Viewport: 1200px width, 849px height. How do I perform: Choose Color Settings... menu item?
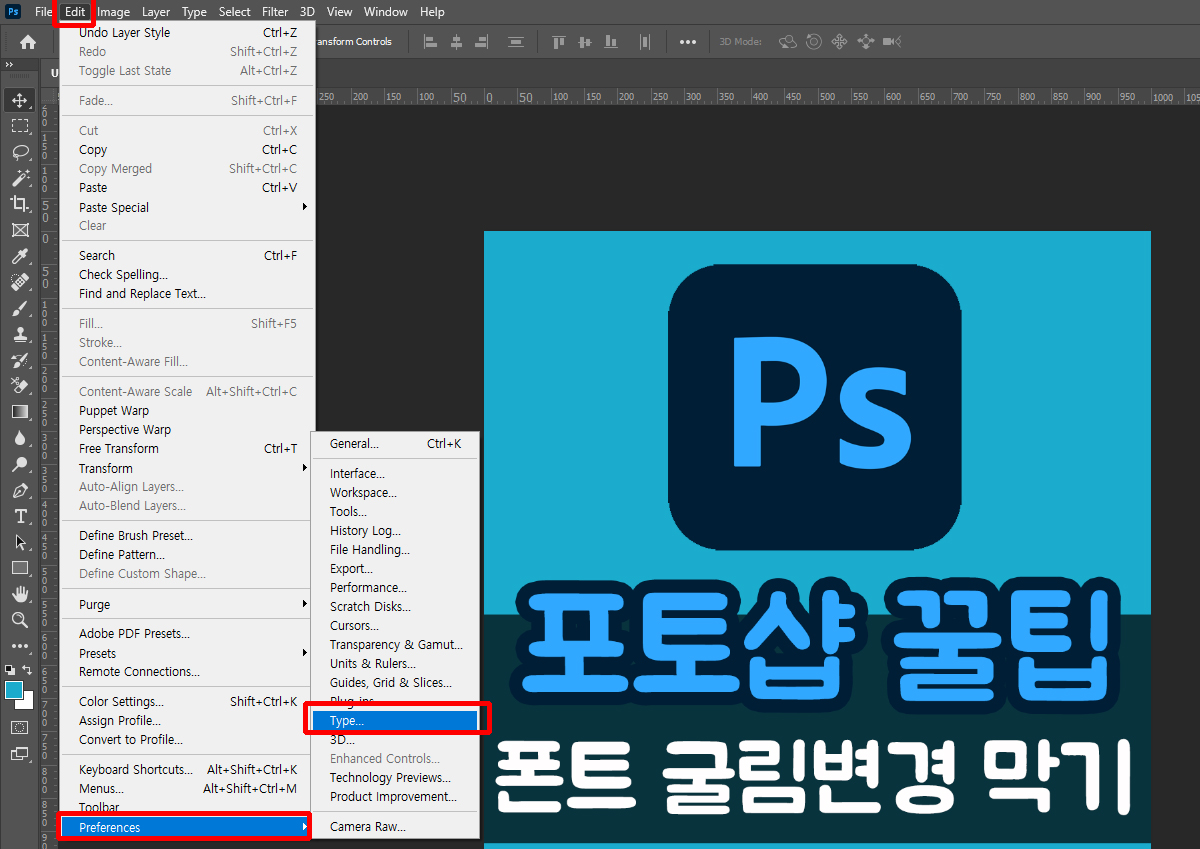pyautogui.click(x=188, y=701)
